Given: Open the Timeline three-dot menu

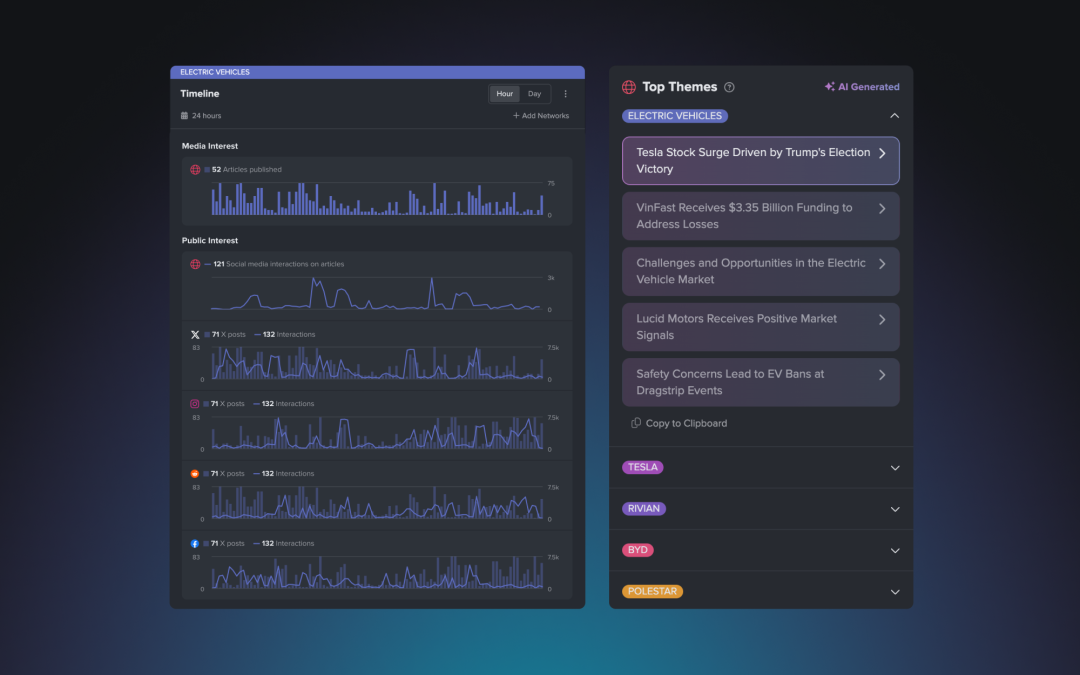Looking at the screenshot, I should coord(565,93).
